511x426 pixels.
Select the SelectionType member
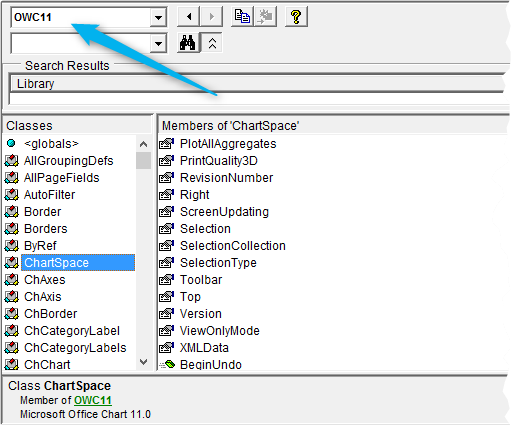[218, 263]
